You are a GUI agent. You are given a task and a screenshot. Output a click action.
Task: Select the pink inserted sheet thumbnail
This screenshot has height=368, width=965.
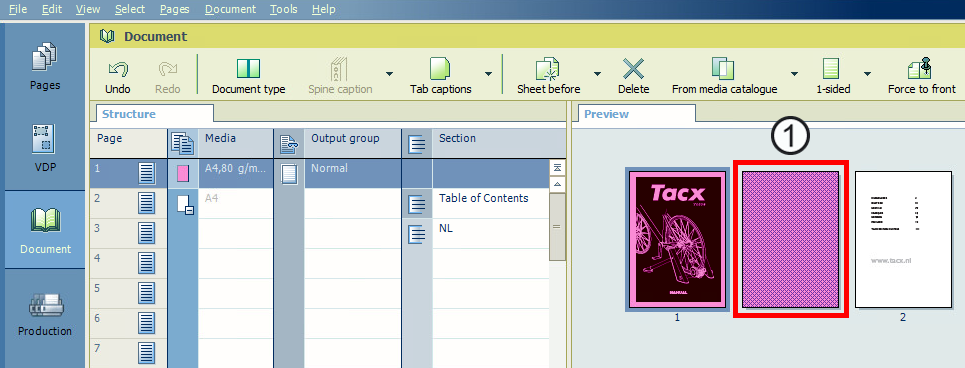point(790,239)
